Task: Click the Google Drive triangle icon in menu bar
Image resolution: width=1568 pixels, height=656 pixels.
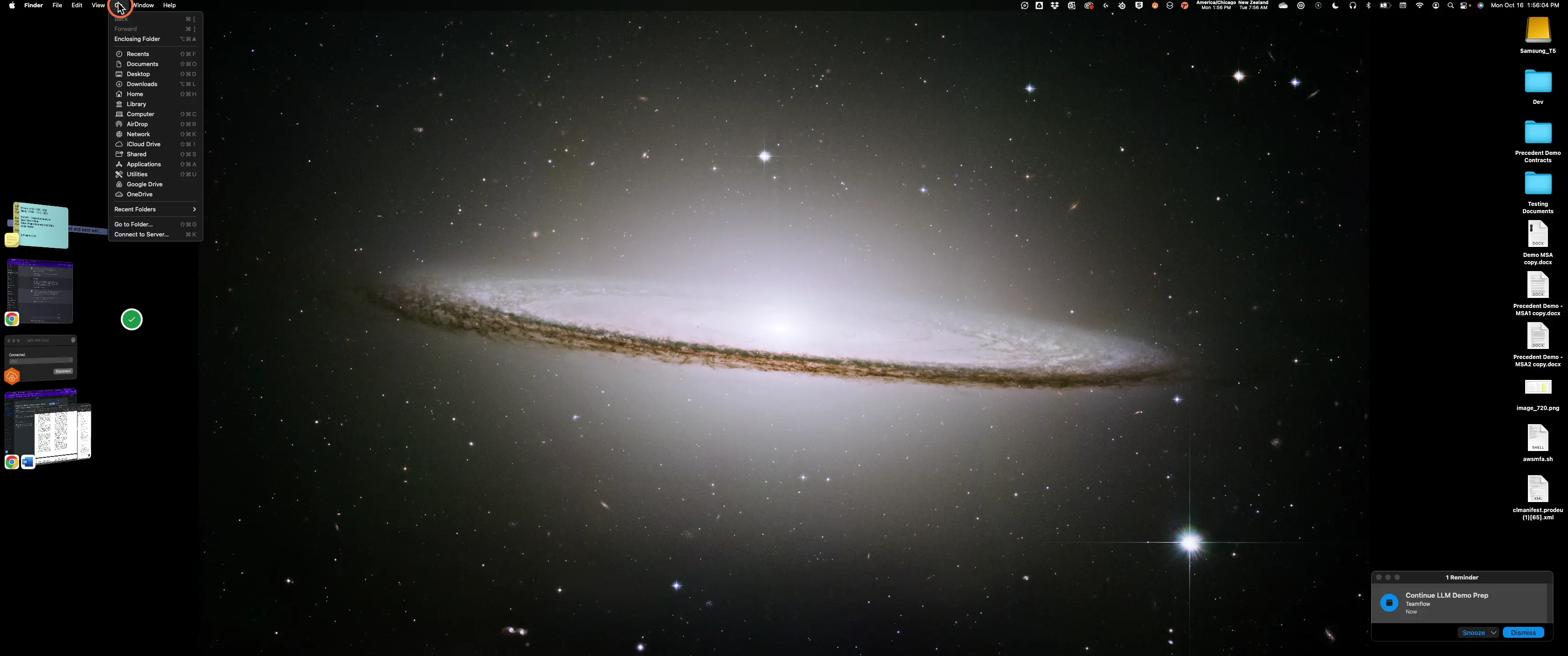Action: (x=1039, y=5)
